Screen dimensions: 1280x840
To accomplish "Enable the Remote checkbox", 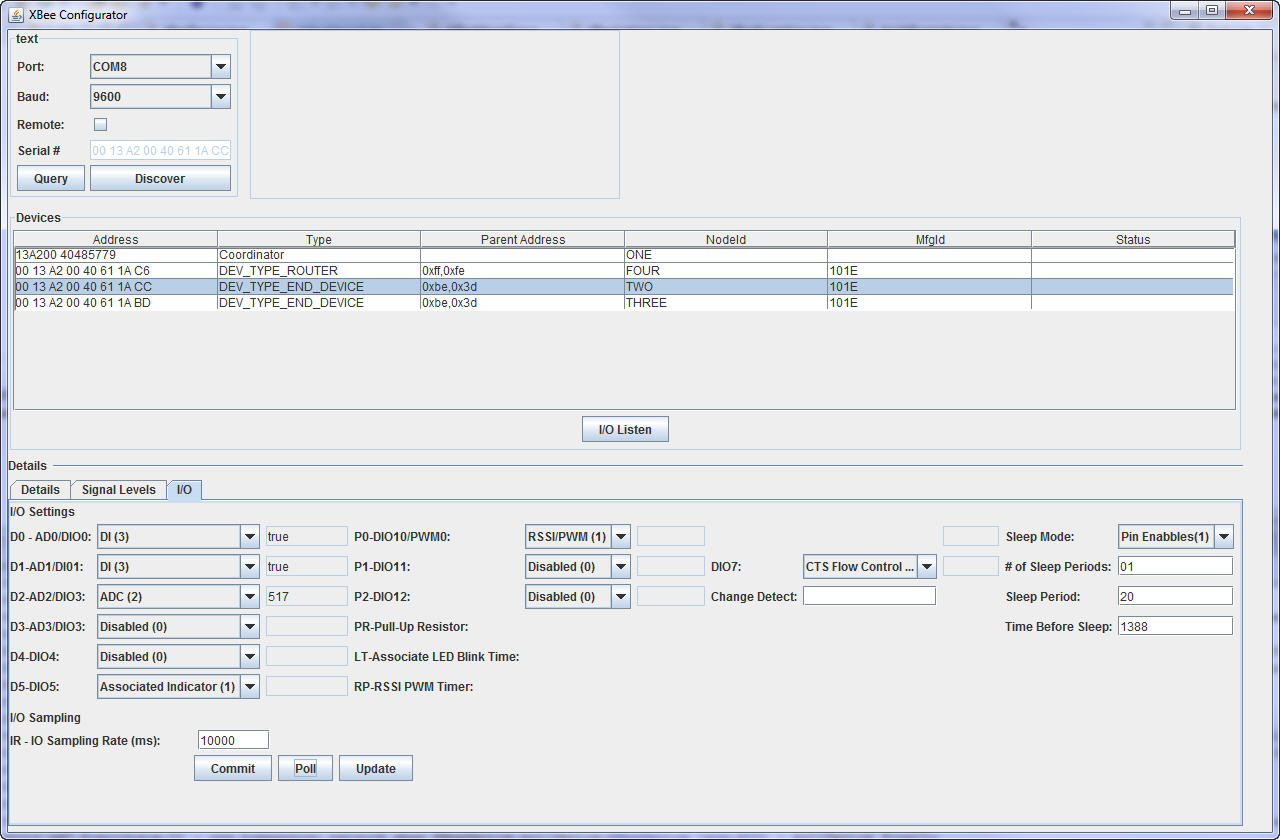I will pyautogui.click(x=100, y=125).
